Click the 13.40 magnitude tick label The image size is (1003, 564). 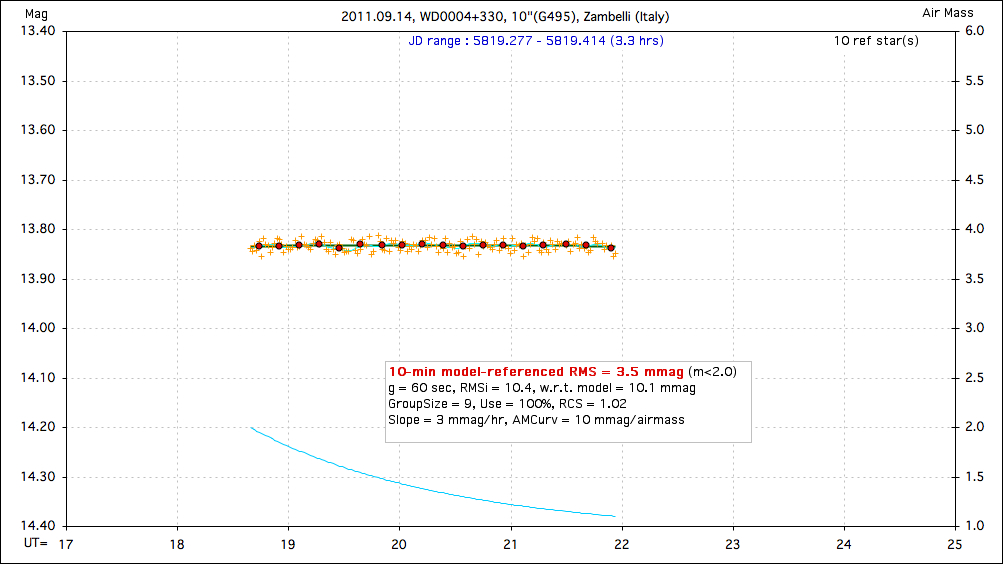click(x=38, y=31)
